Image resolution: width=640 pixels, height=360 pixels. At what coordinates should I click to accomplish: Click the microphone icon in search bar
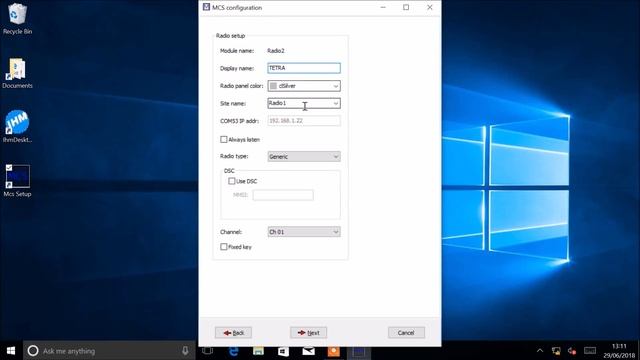point(185,351)
